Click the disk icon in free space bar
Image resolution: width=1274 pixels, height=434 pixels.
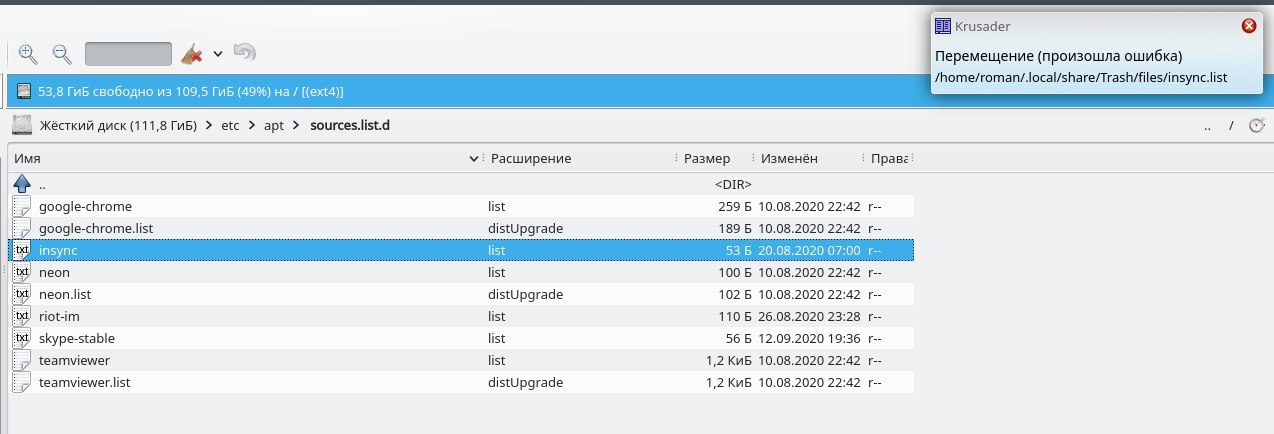(x=23, y=91)
